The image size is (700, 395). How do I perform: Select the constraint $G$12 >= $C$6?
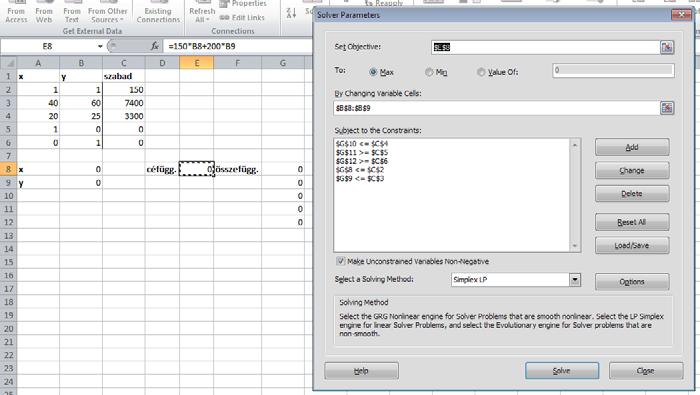pos(362,161)
